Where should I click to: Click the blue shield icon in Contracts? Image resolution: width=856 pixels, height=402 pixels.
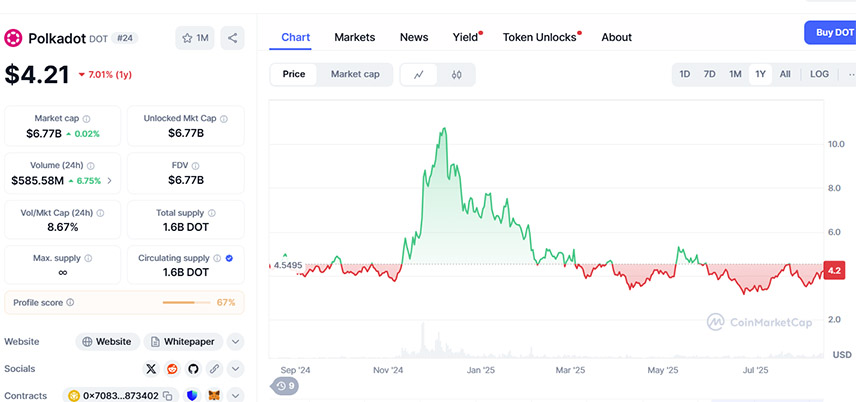(x=192, y=395)
